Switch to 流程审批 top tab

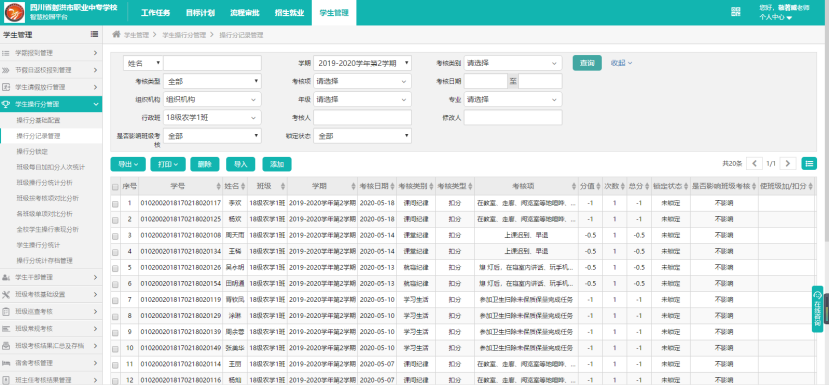click(245, 13)
